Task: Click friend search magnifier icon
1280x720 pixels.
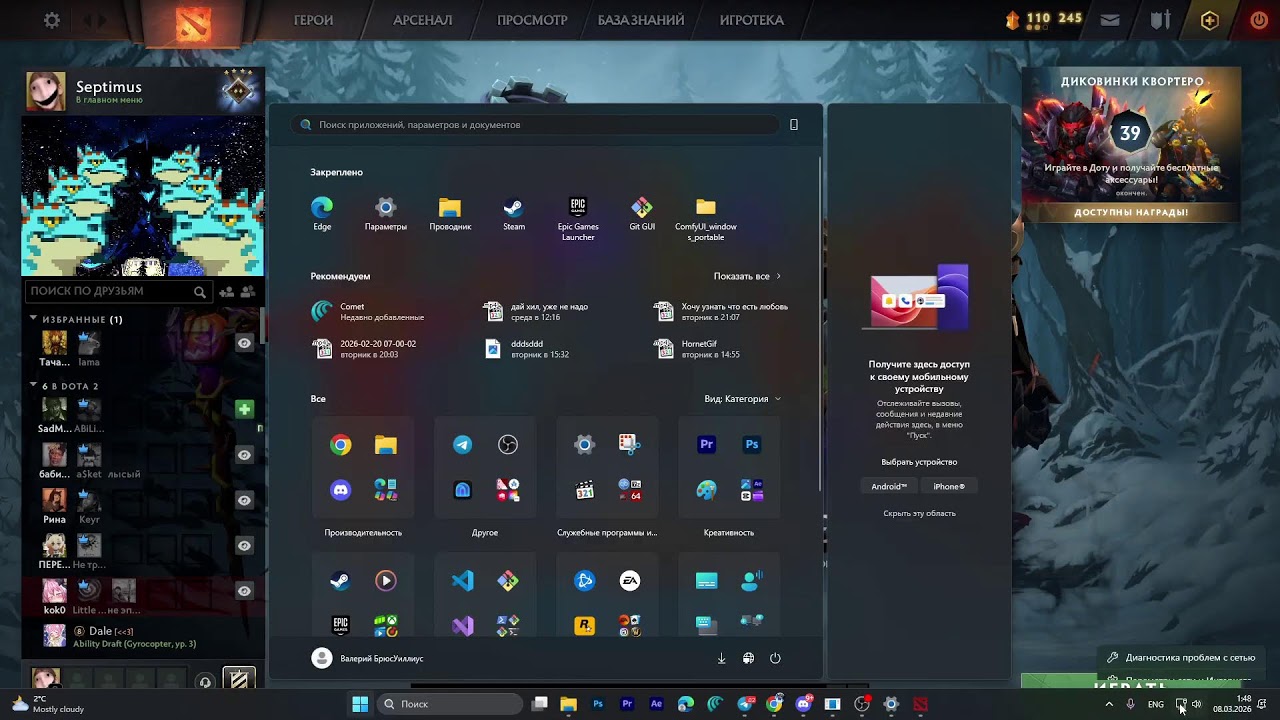Action: pyautogui.click(x=200, y=292)
